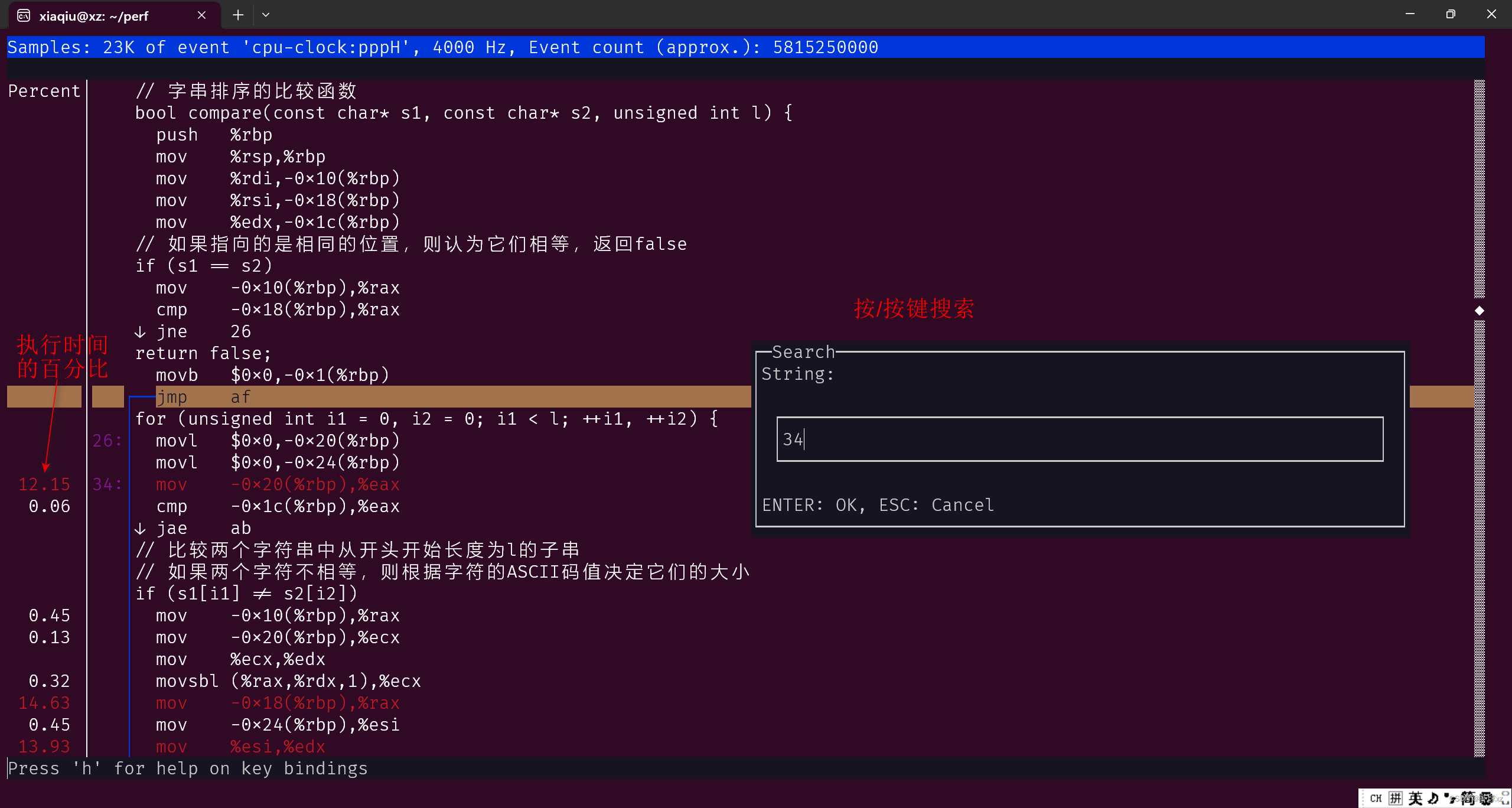Click the 'movsbl (%rax,%rdx,1),%ecx' instruction
The width and height of the screenshot is (1512, 808).
pyautogui.click(x=288, y=681)
